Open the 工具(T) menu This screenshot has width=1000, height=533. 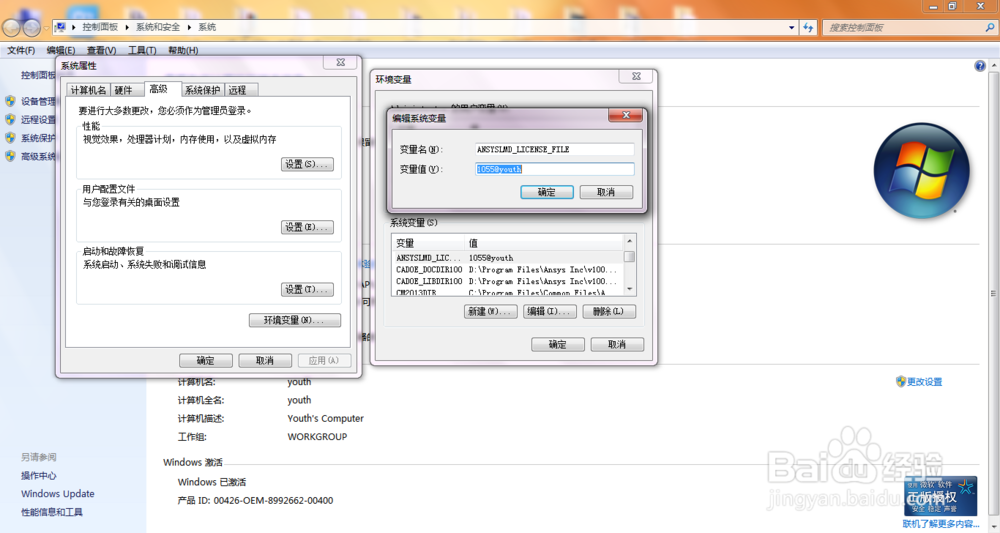pos(142,50)
